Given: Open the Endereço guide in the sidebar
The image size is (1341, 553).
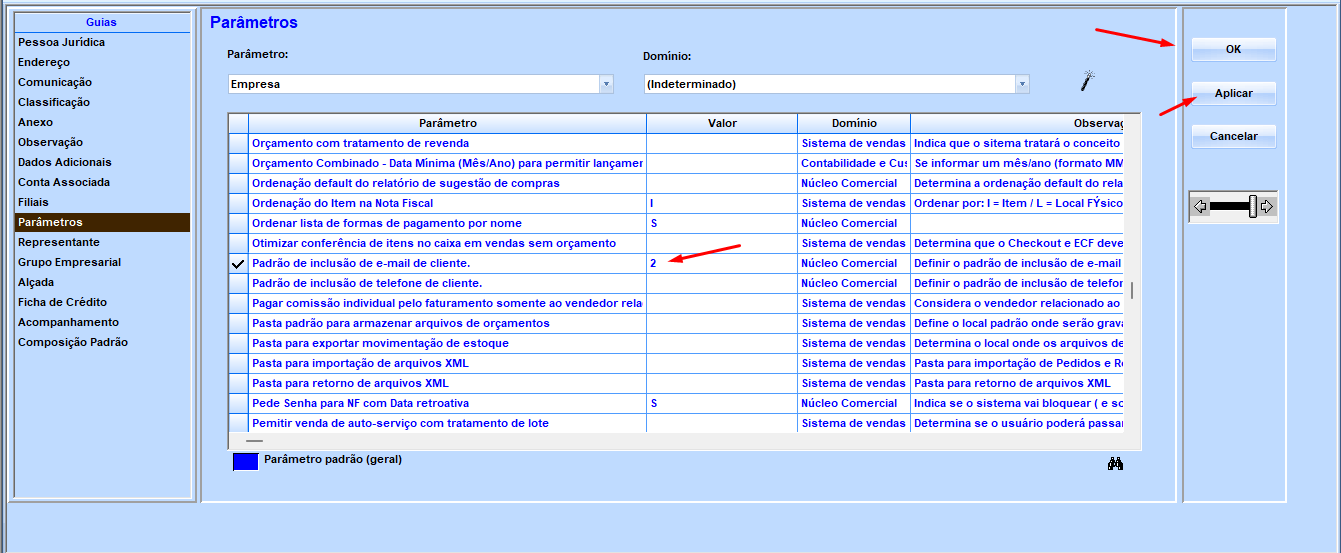Looking at the screenshot, I should pyautogui.click(x=44, y=62).
